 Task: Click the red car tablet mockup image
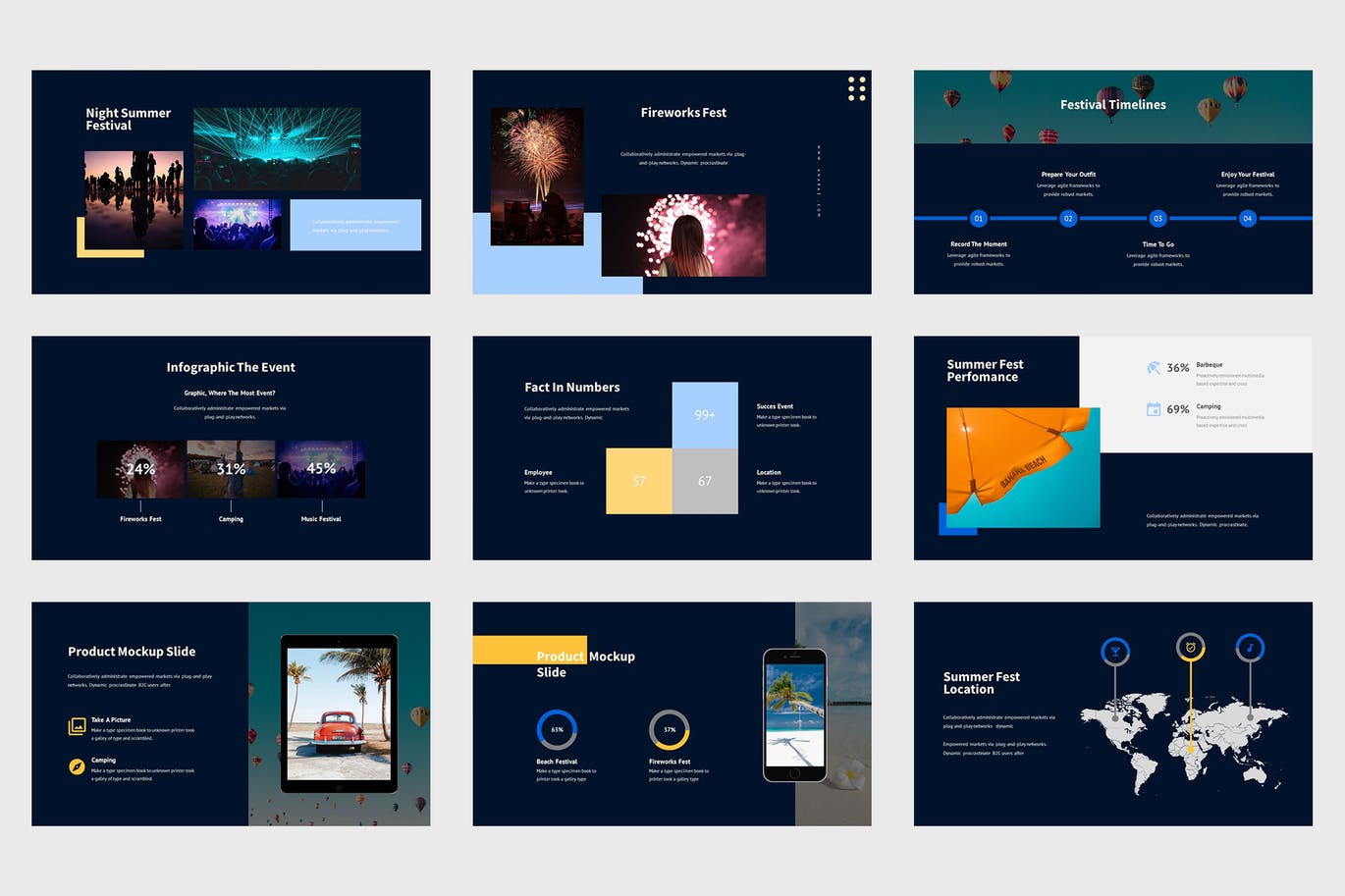[339, 713]
